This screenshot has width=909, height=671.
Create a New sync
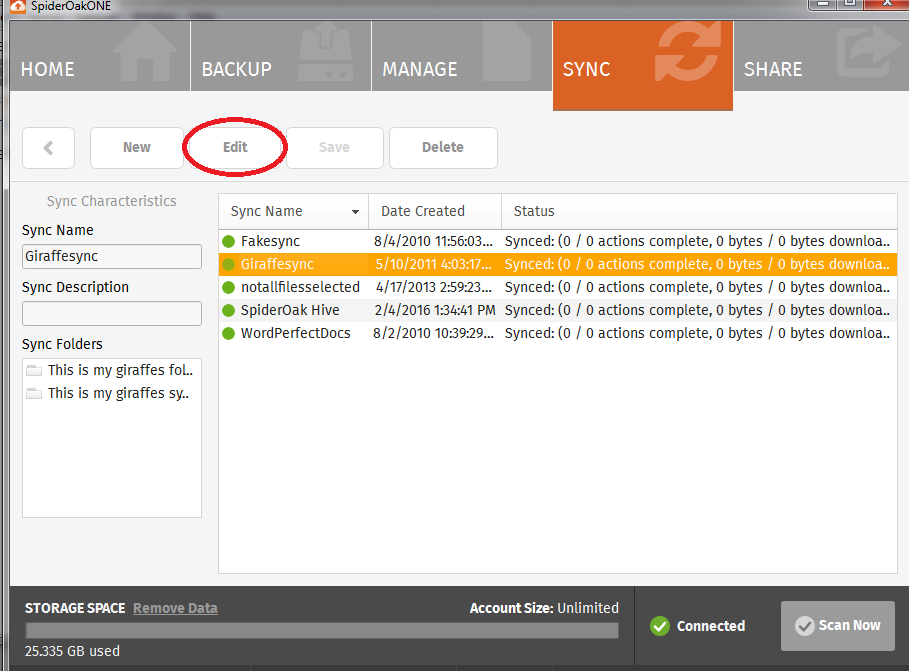[137, 148]
